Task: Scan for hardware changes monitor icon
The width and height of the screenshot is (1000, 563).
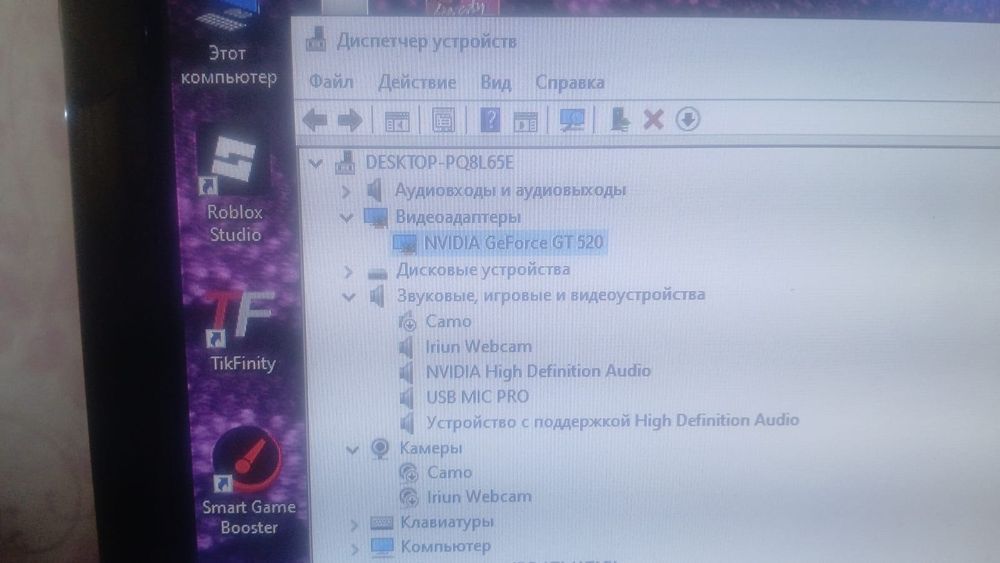Action: (571, 120)
